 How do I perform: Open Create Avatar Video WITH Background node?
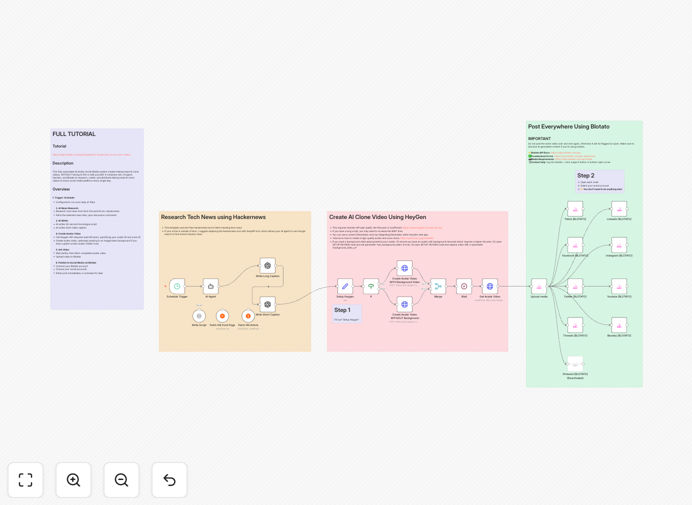pyautogui.click(x=404, y=268)
